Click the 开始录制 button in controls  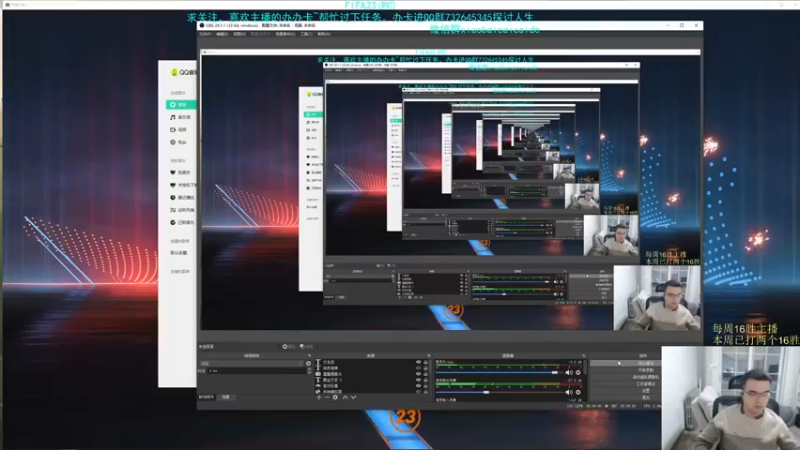click(x=625, y=370)
